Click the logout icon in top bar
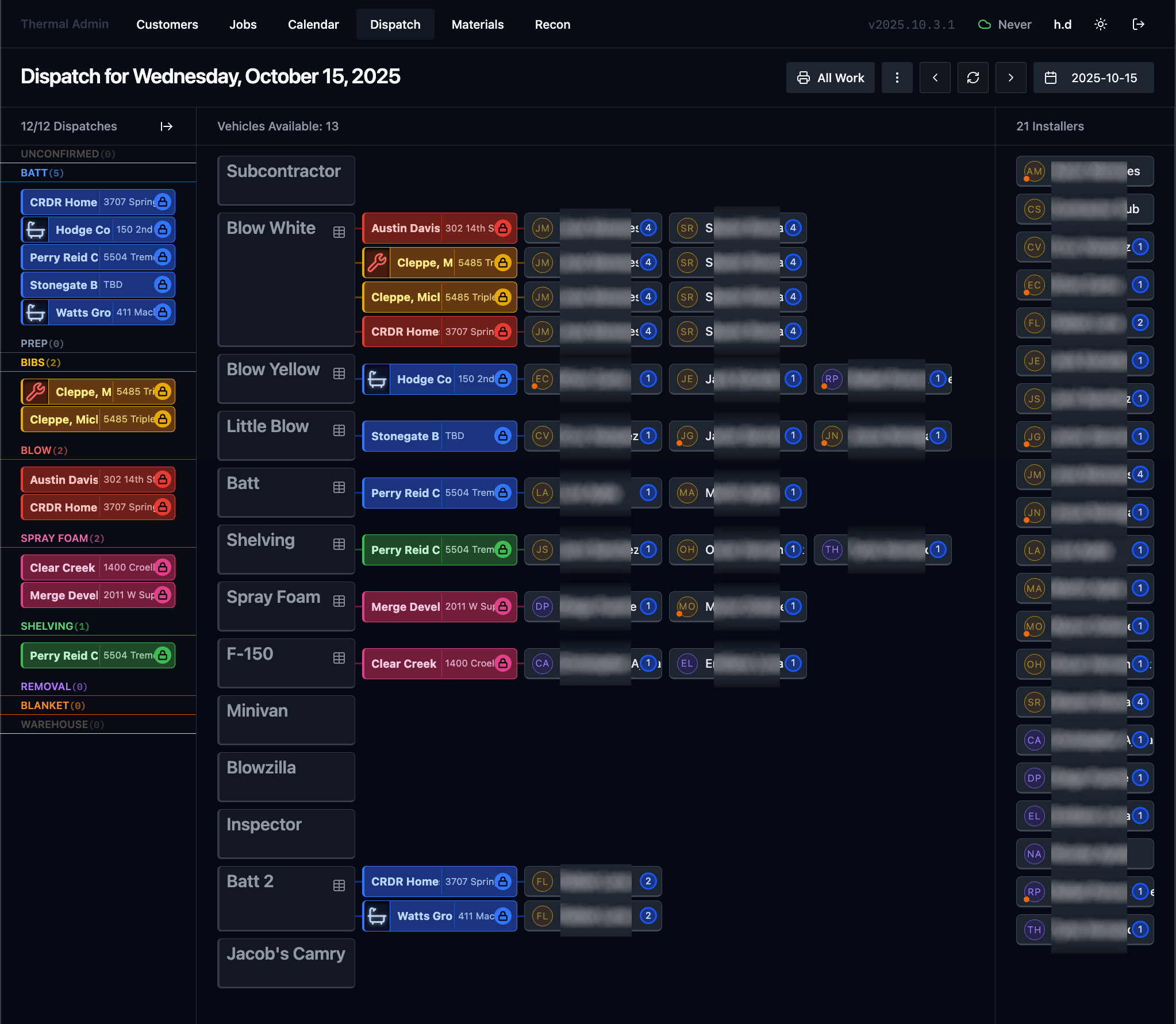The height and width of the screenshot is (1024, 1176). click(x=1138, y=24)
